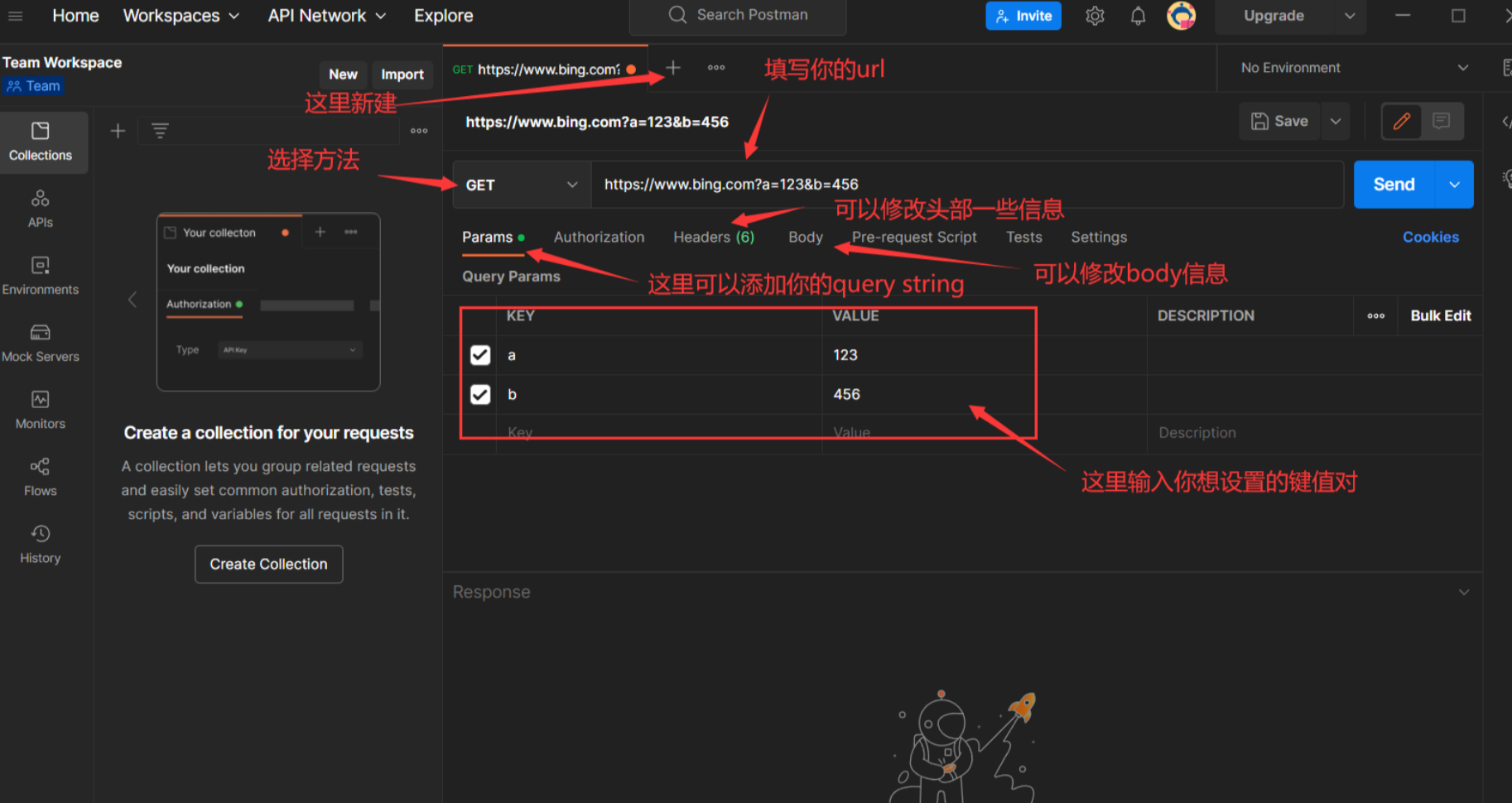Uncheck the checkbox for parameter a
The height and width of the screenshot is (803, 1512).
coord(480,355)
